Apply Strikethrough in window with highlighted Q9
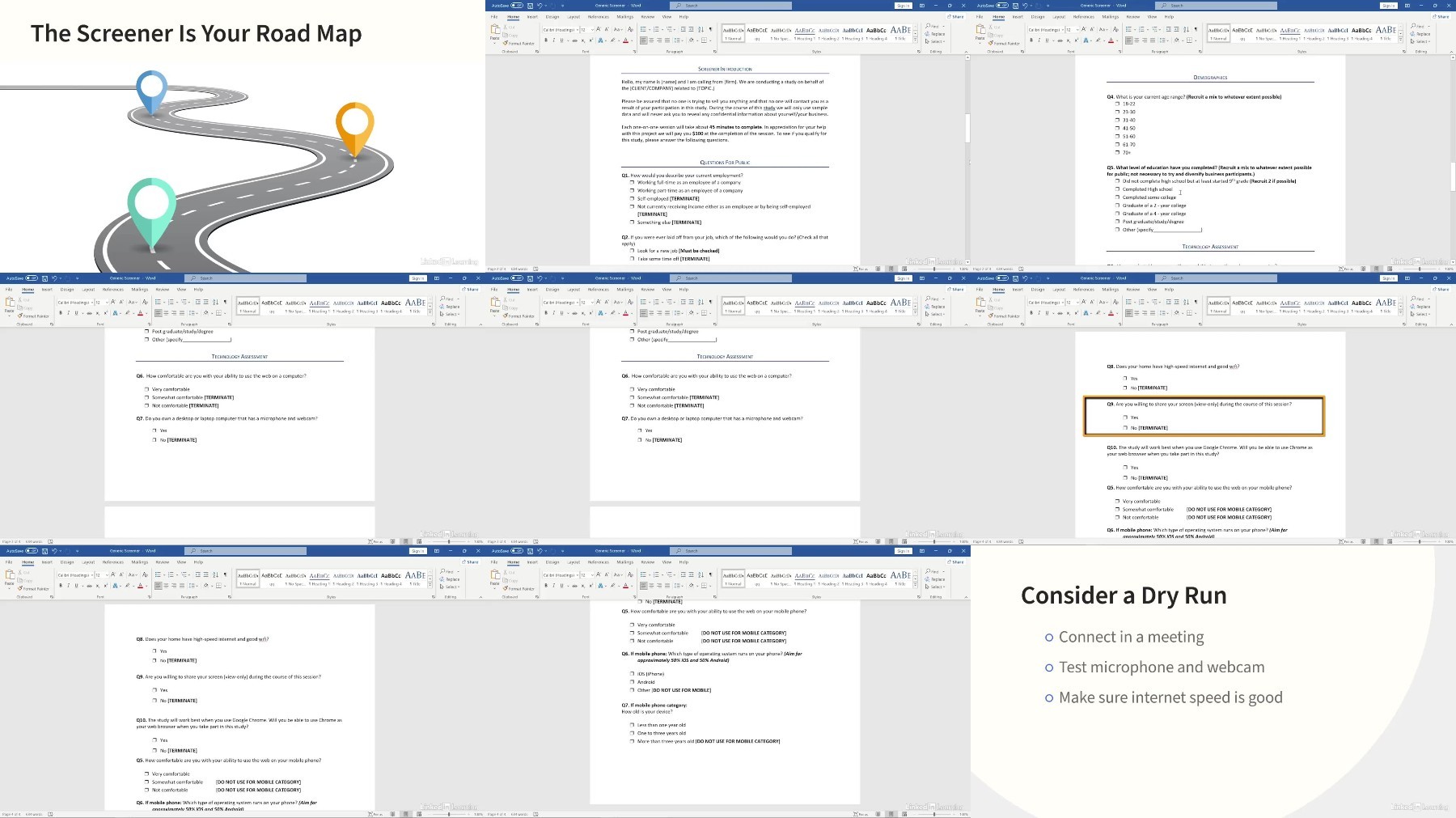1456x818 pixels. 1060,313
